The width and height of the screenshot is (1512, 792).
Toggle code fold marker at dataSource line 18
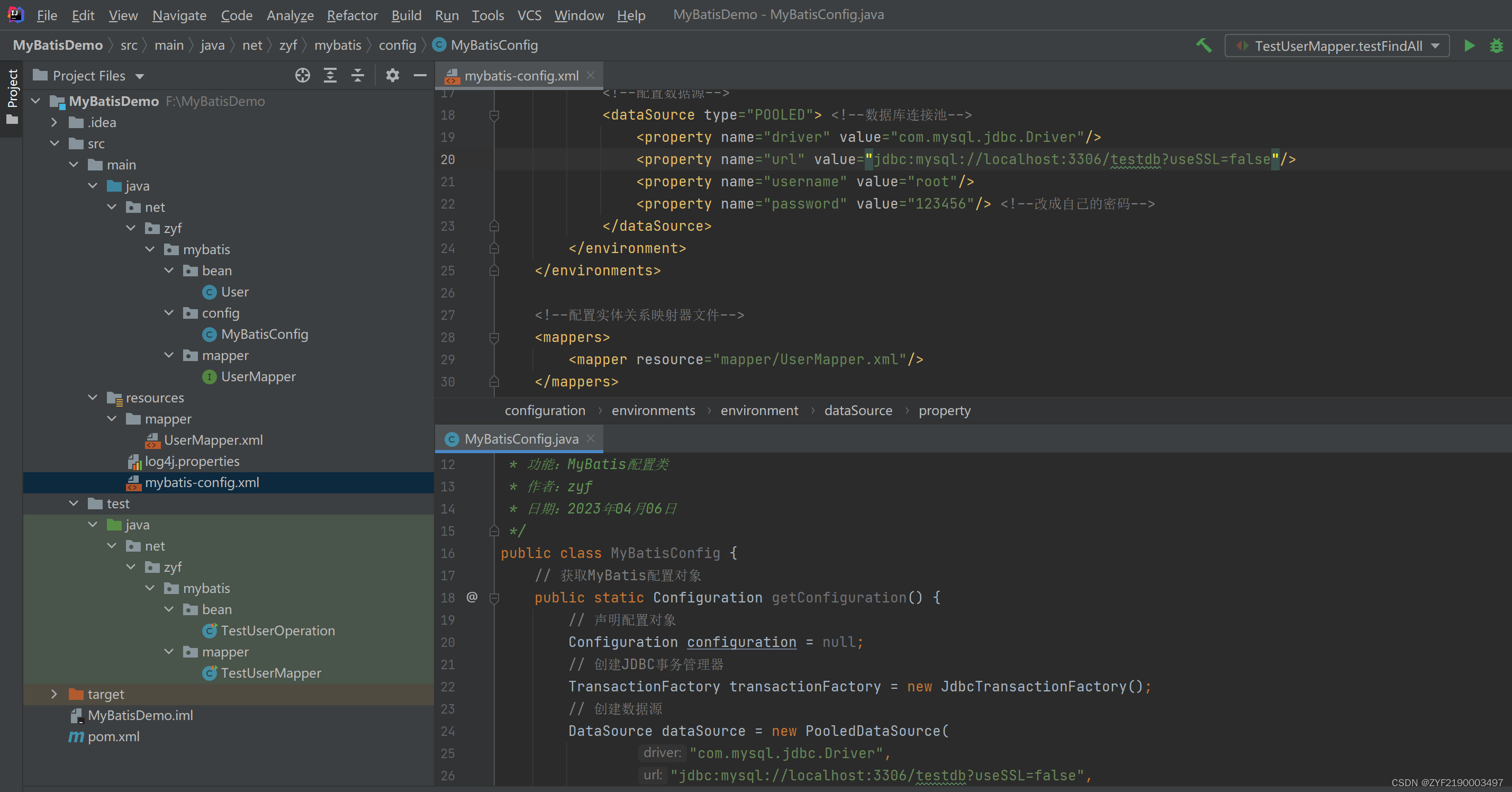(494, 115)
